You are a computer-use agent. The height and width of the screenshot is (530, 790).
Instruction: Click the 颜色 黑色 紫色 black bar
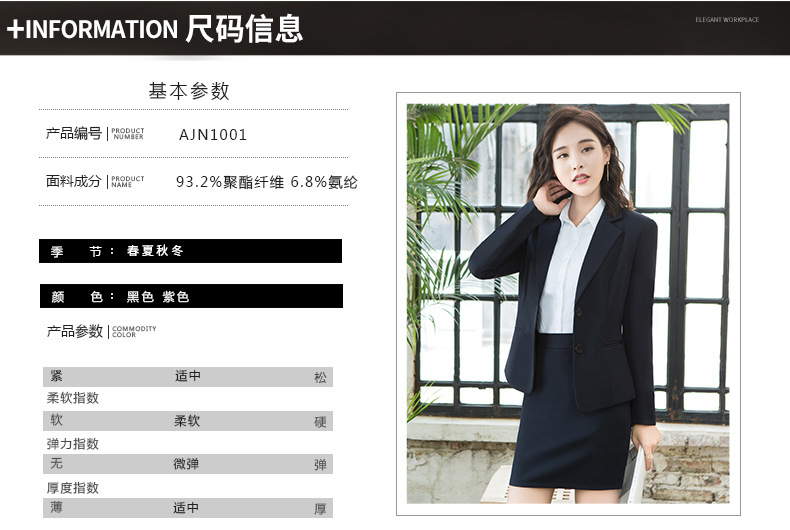click(191, 296)
